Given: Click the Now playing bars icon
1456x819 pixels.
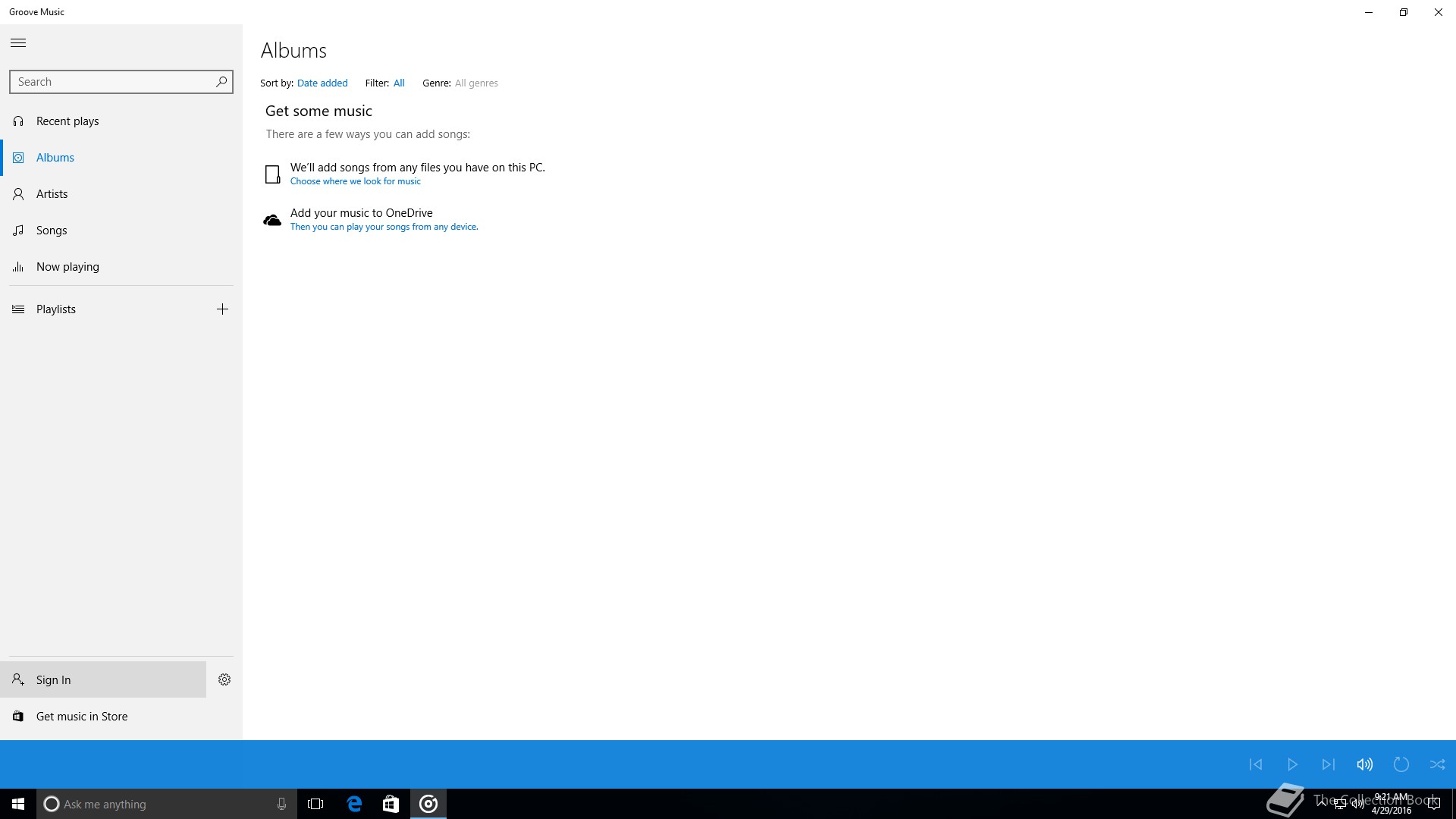Looking at the screenshot, I should tap(18, 267).
